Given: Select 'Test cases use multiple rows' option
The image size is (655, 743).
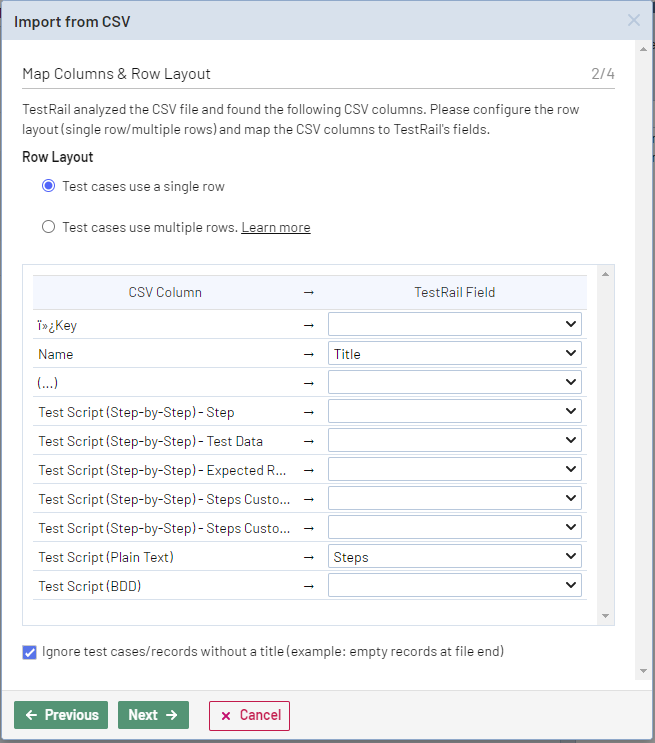Looking at the screenshot, I should (49, 227).
